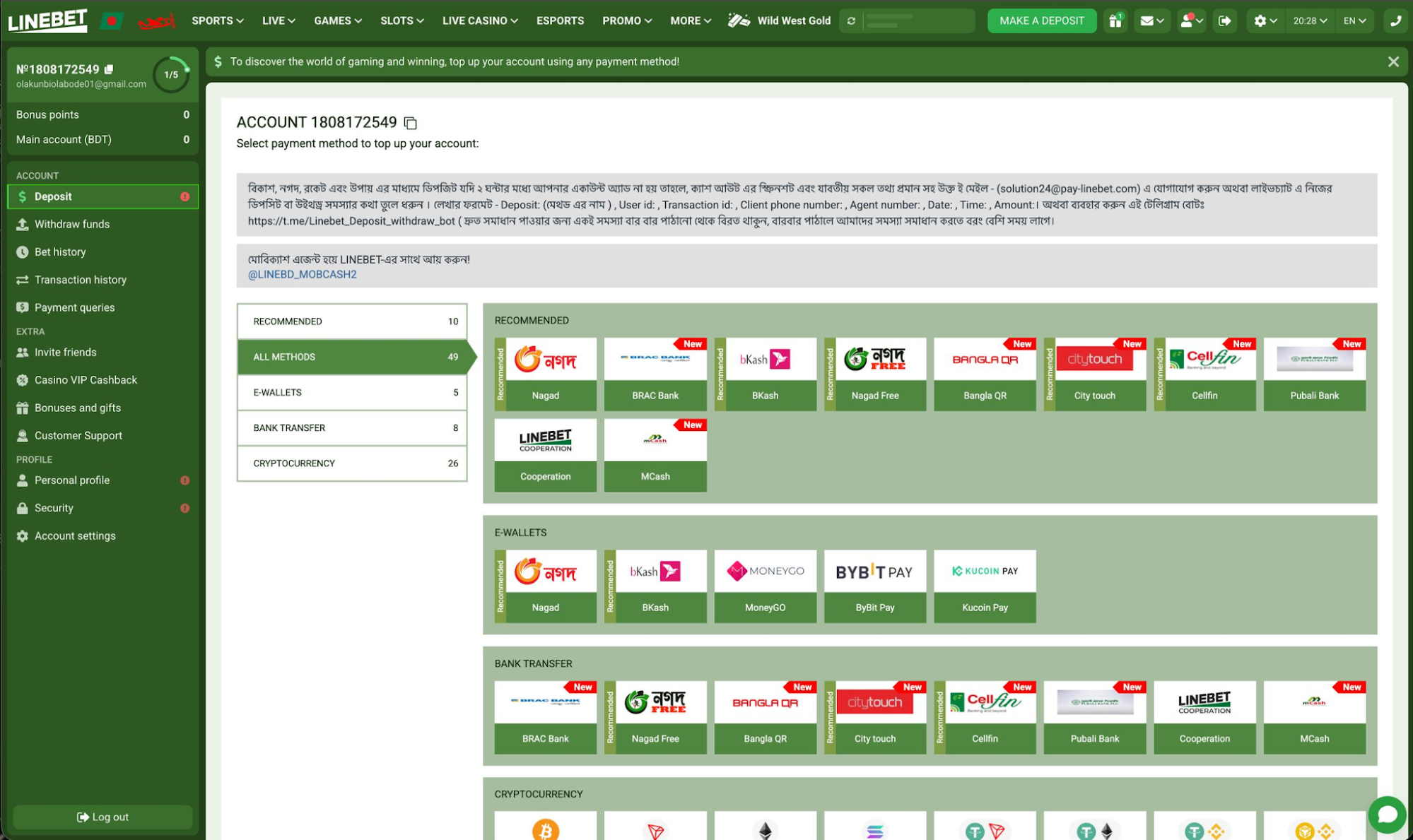Click the 1/5 profile progress circle

pyautogui.click(x=171, y=74)
